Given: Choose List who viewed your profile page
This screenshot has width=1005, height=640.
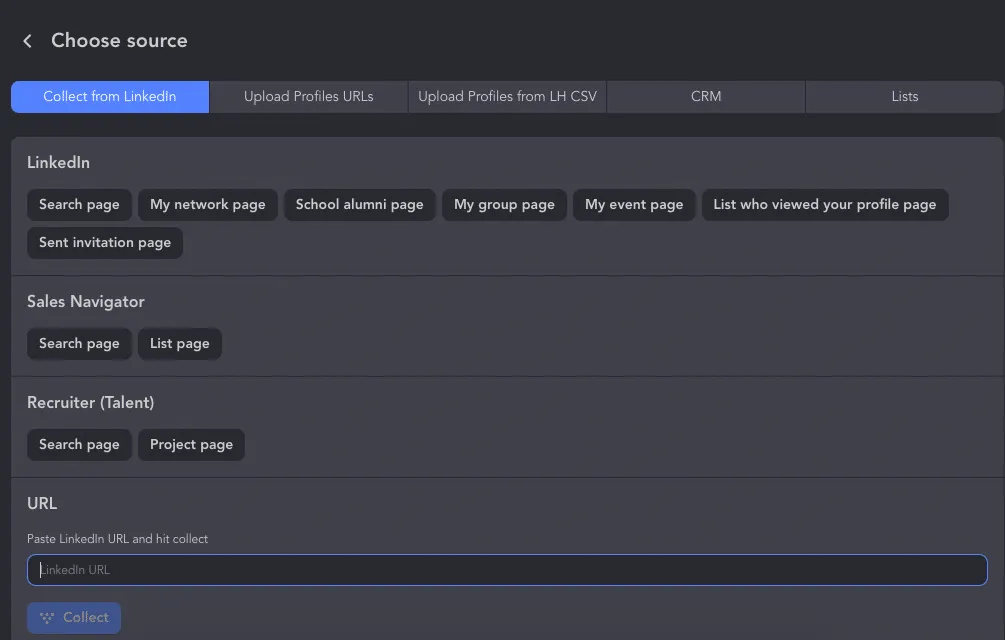Looking at the screenshot, I should click(825, 204).
